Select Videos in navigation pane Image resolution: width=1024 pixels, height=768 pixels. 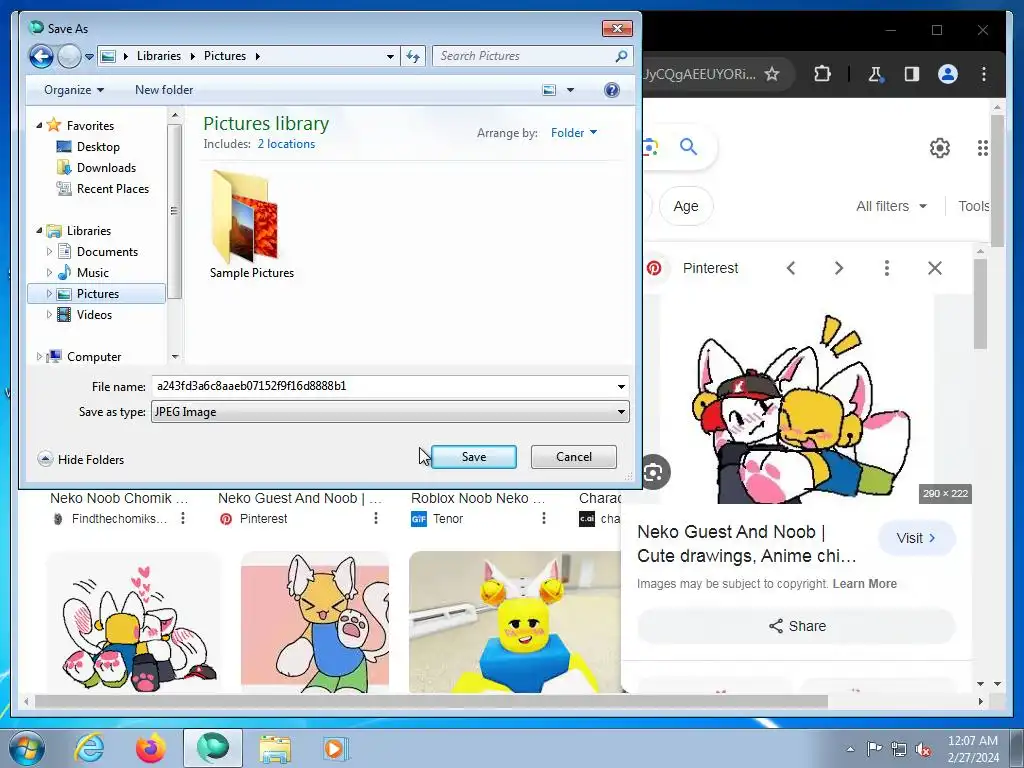(94, 315)
